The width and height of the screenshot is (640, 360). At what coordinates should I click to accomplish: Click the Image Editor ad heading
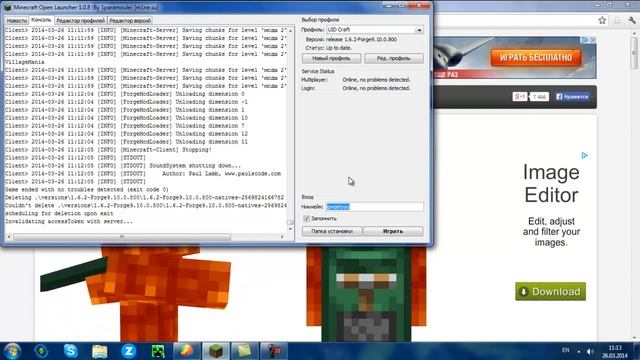[551, 183]
